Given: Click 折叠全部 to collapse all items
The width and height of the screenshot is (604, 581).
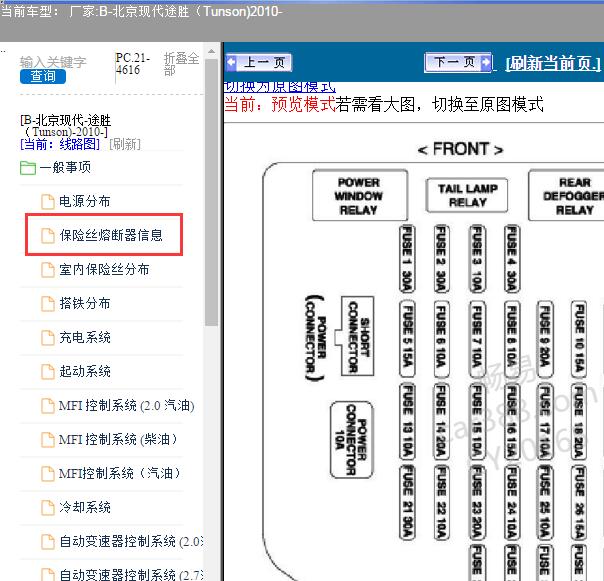Looking at the screenshot, I should tap(181, 64).
